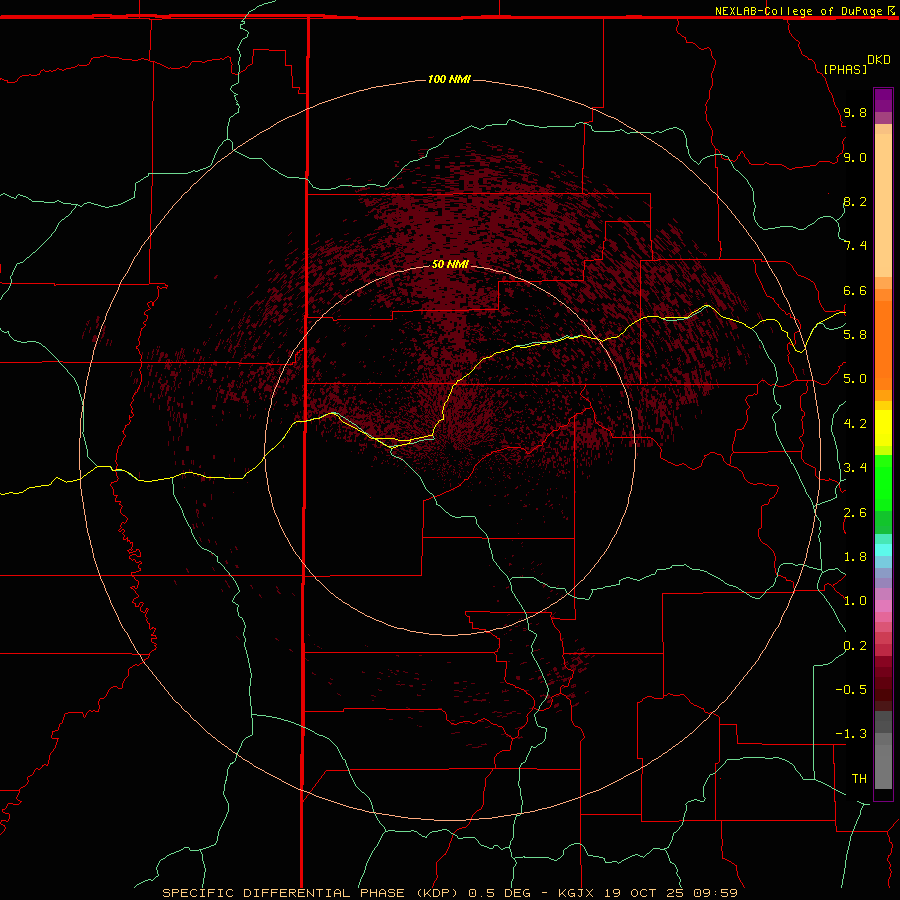Viewport: 900px width, 900px height.
Task: Click the 6.6 scale value
Action: 855,290
